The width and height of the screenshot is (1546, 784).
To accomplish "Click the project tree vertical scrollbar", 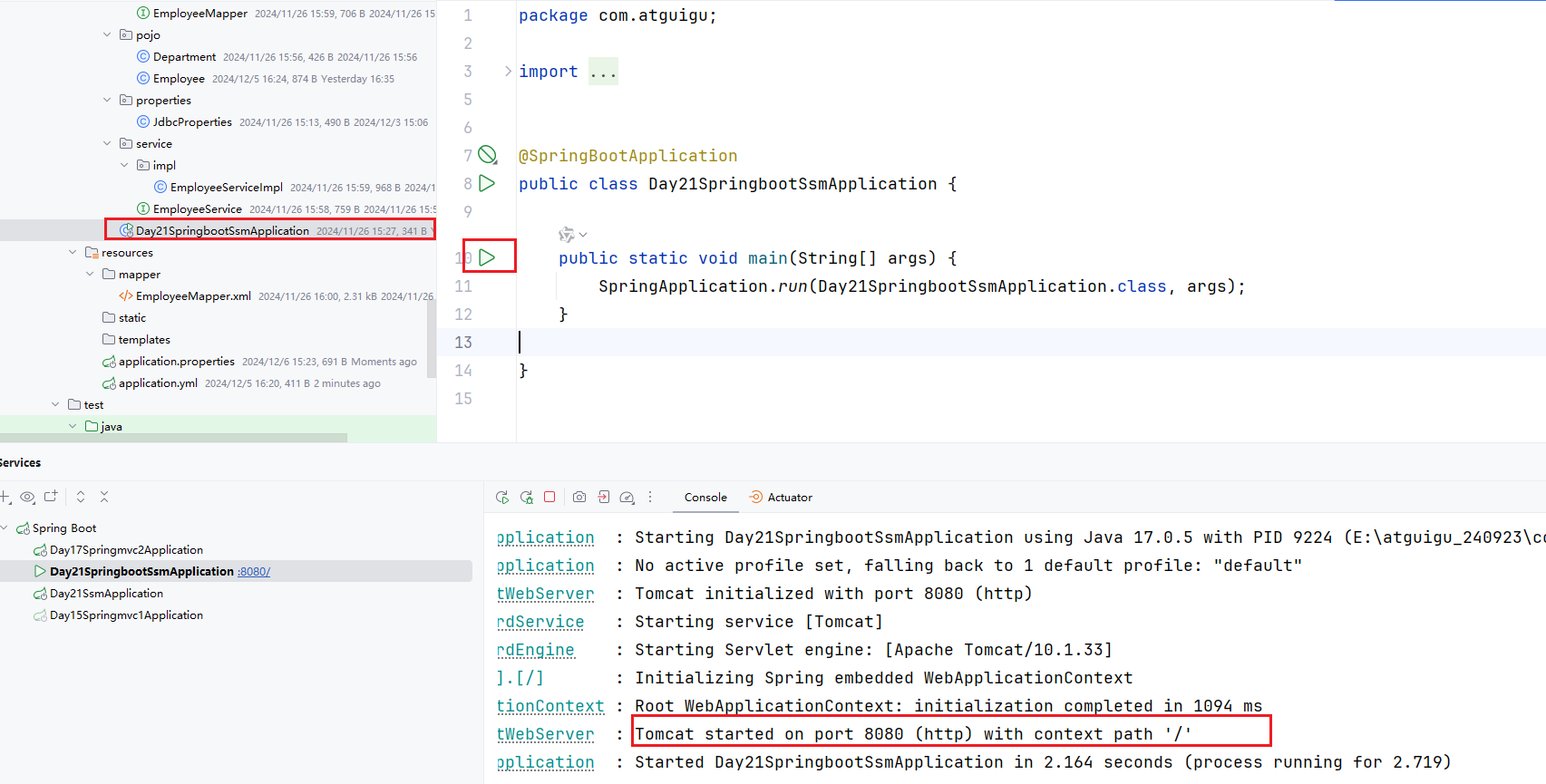I will 432,340.
